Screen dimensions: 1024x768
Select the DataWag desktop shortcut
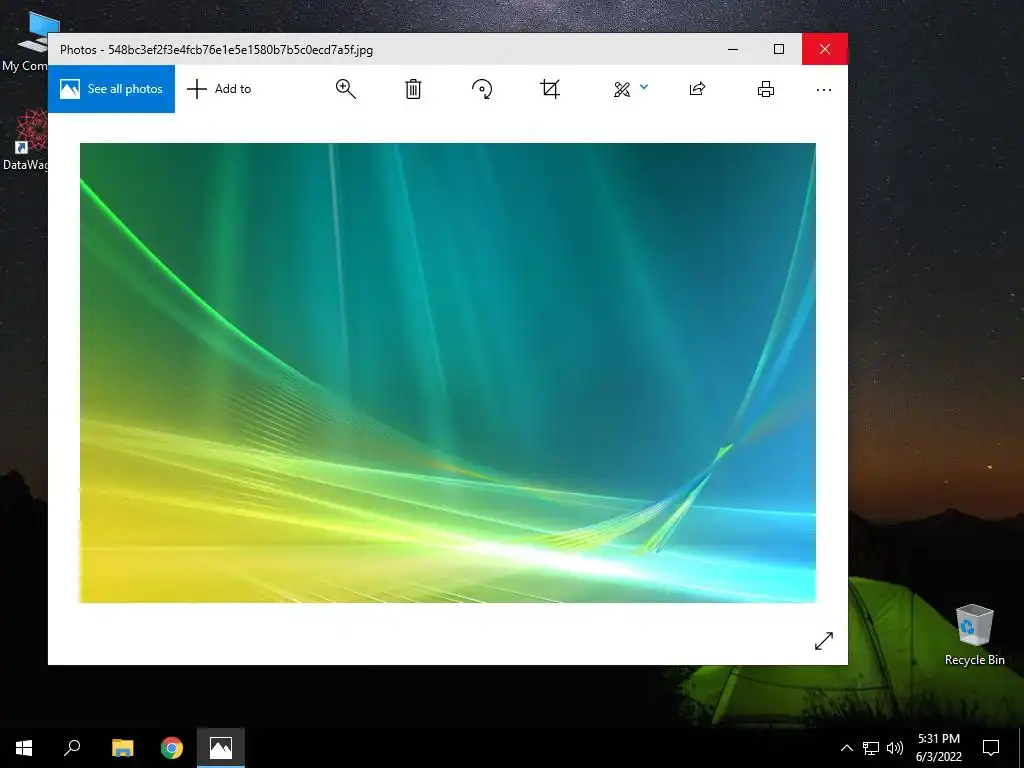pyautogui.click(x=25, y=140)
